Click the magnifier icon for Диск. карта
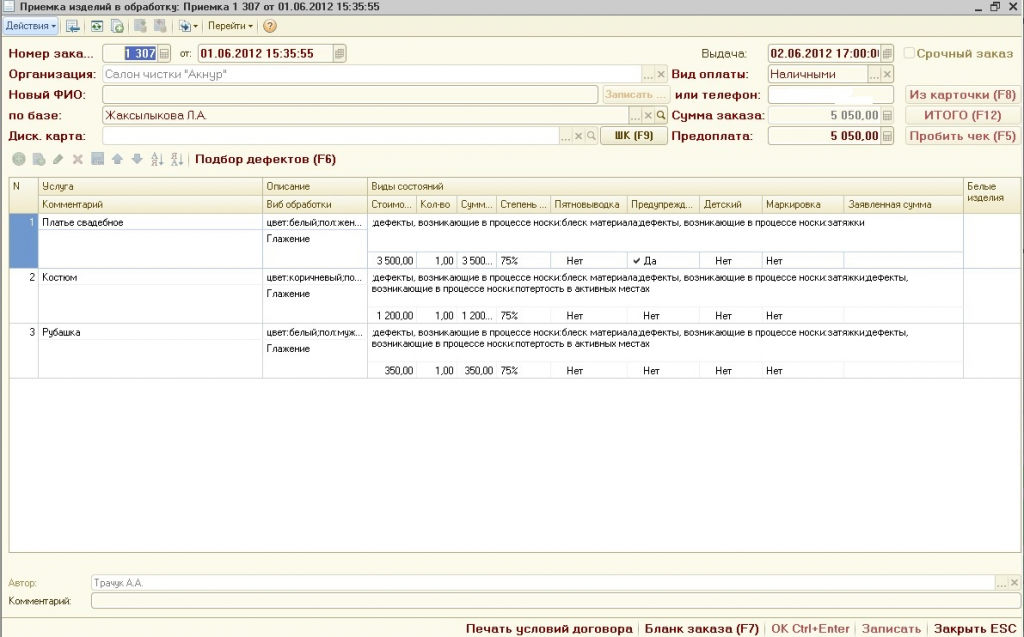 click(x=591, y=136)
